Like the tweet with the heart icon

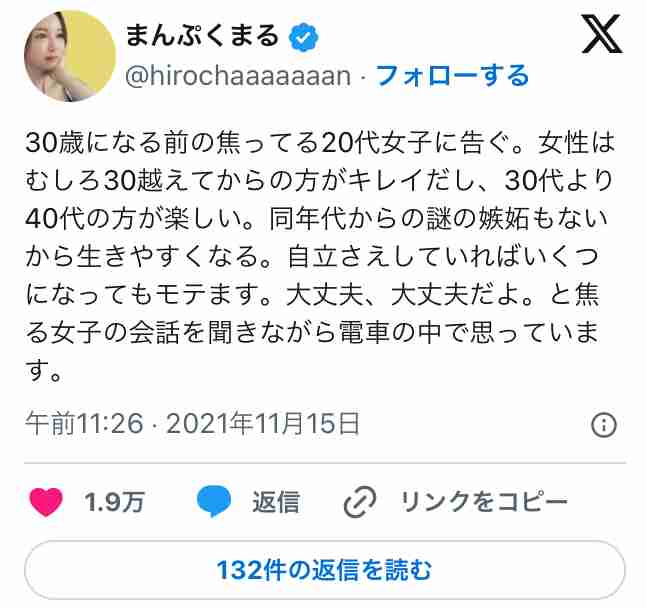coord(46,502)
